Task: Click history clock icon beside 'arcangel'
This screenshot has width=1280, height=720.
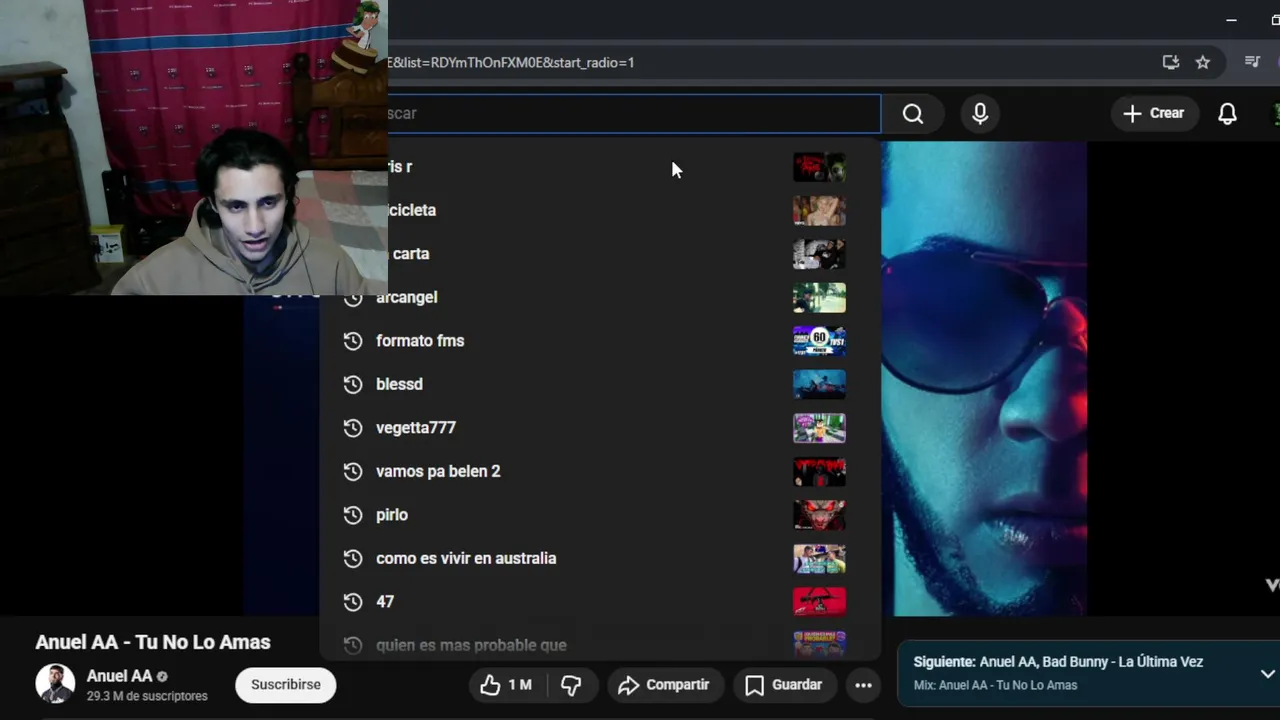Action: point(352,297)
